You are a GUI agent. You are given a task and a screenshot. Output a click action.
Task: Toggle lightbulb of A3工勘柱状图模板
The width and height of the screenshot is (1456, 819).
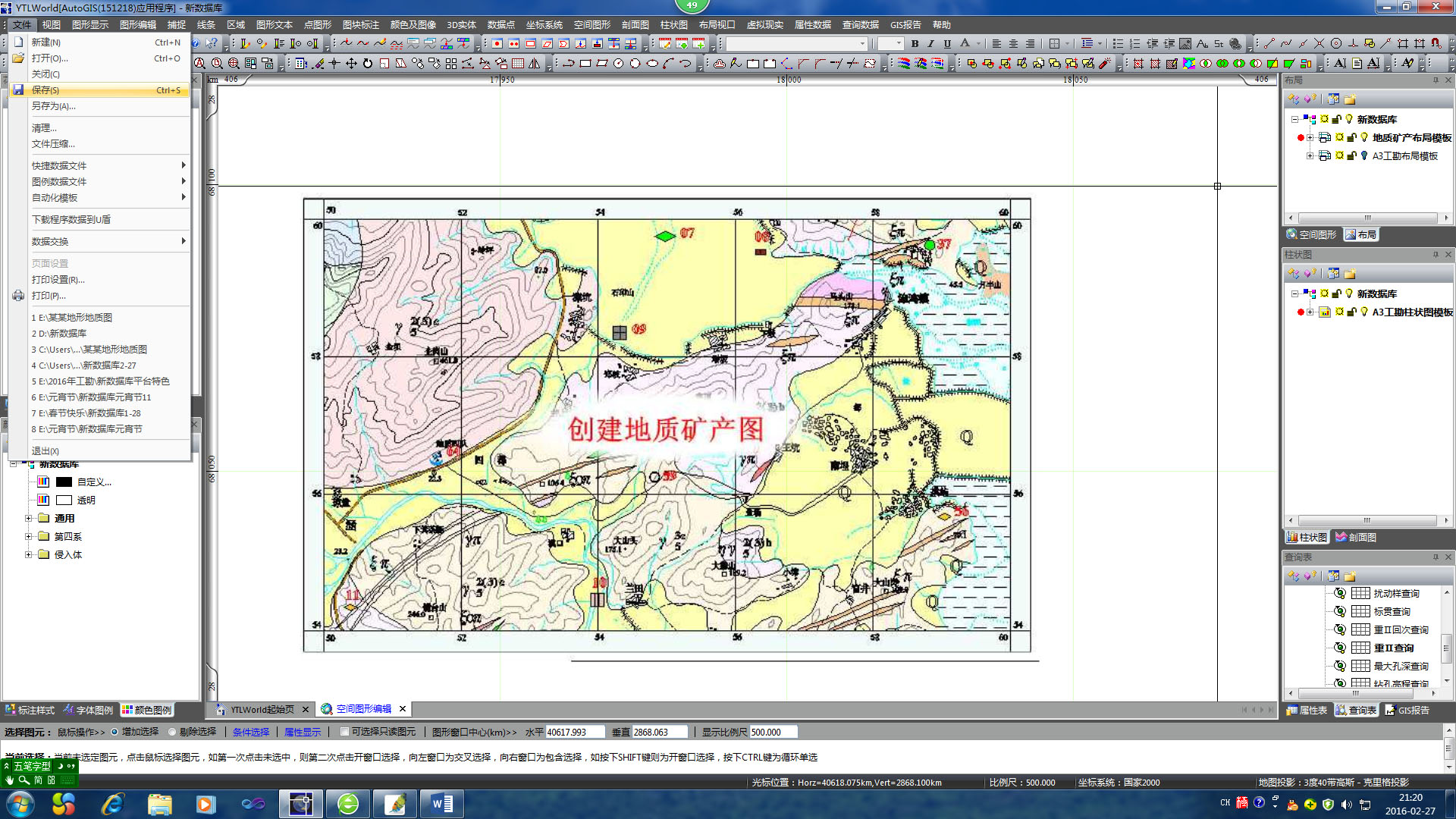(1364, 312)
